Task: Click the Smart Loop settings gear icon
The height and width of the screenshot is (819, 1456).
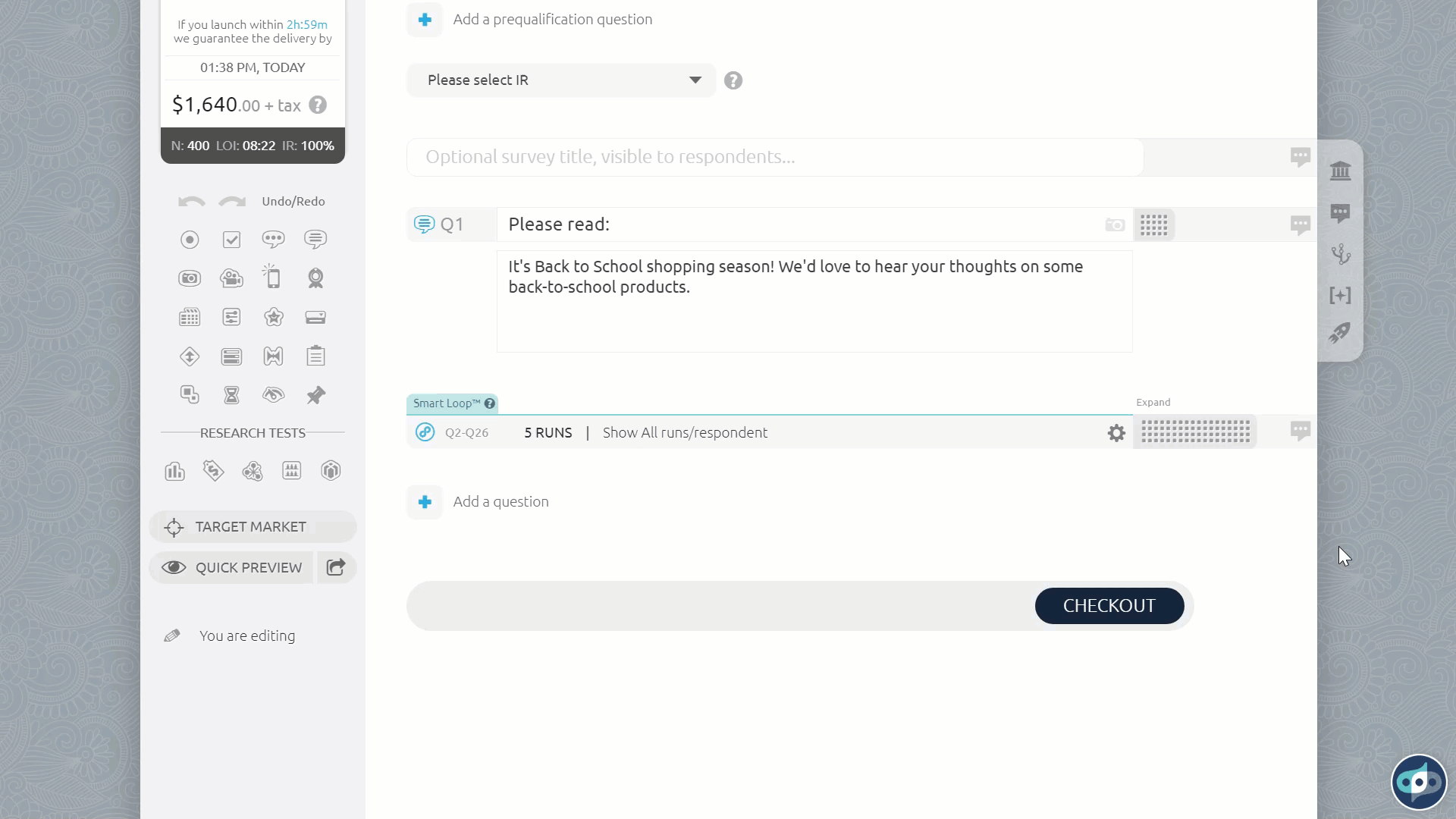Action: [x=1117, y=432]
